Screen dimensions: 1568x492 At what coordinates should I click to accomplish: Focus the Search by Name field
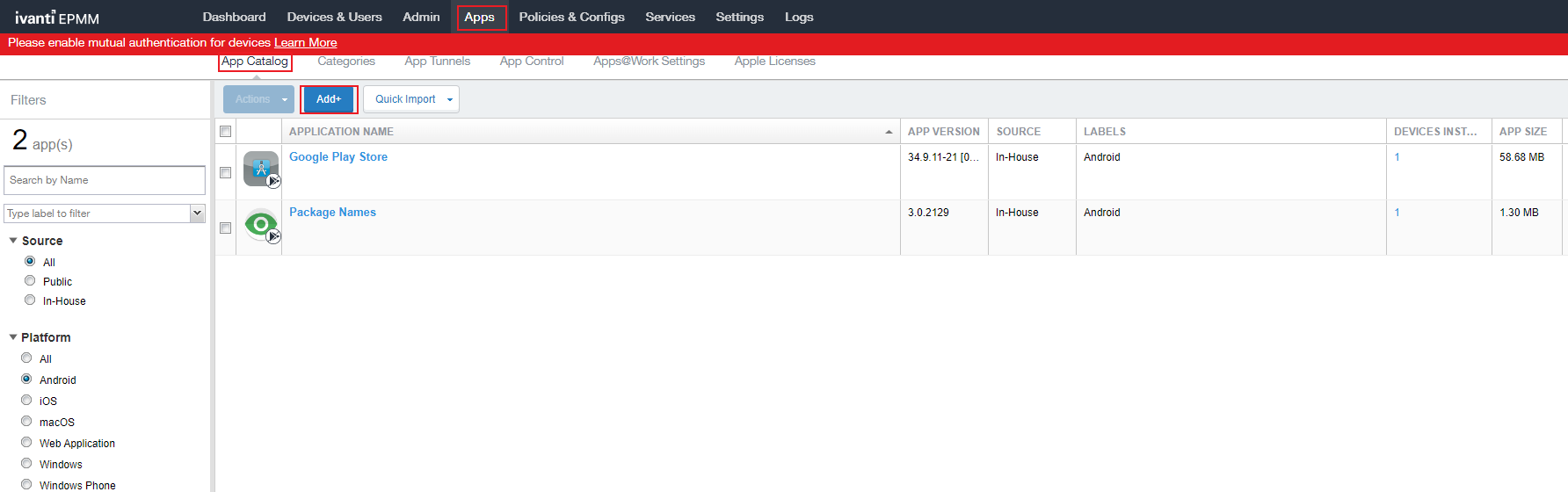click(105, 180)
